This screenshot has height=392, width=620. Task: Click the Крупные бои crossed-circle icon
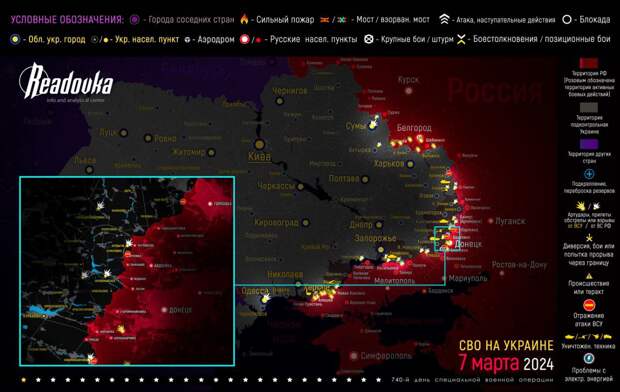[x=369, y=39]
